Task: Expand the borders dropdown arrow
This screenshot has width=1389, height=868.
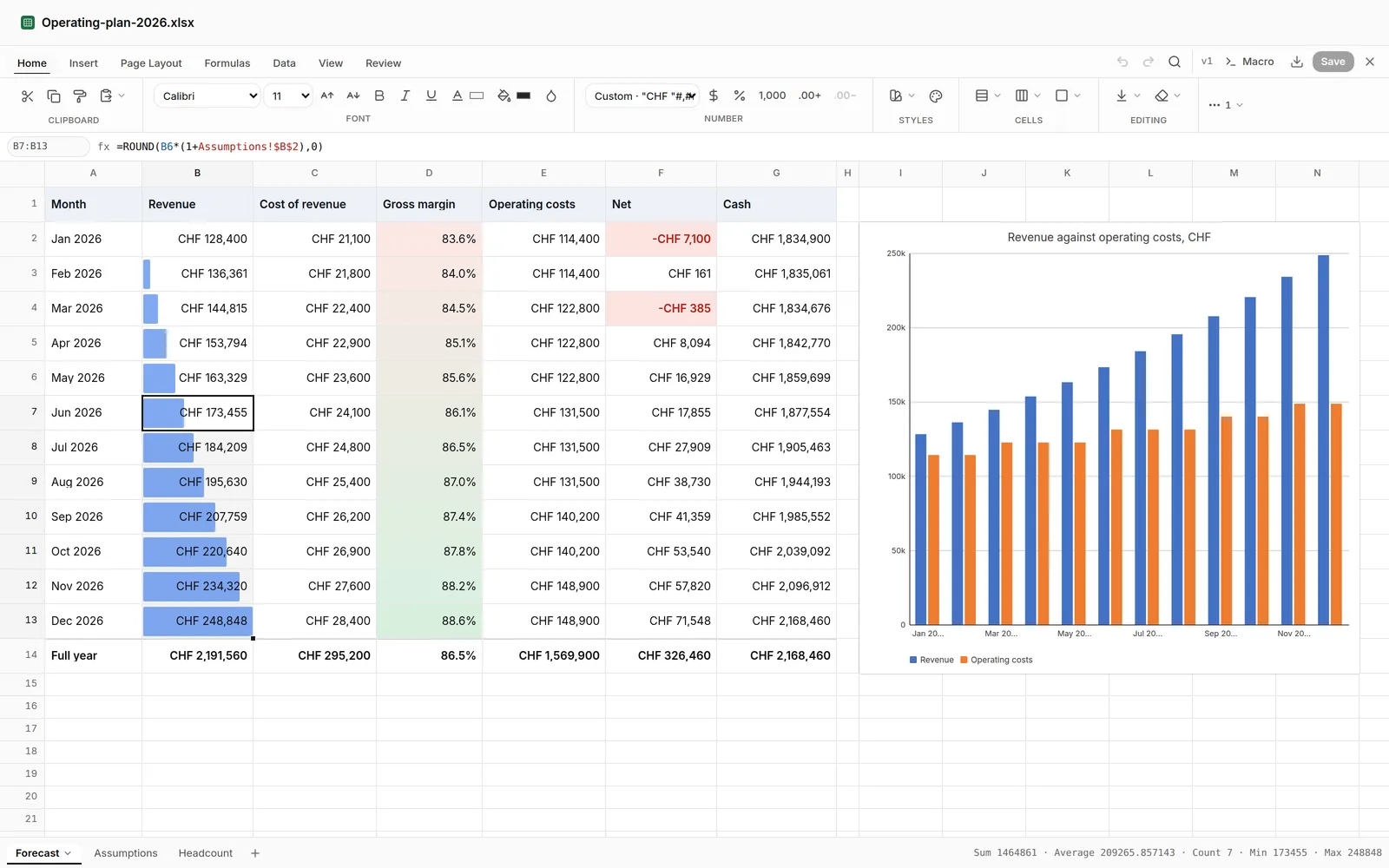Action: [1077, 96]
